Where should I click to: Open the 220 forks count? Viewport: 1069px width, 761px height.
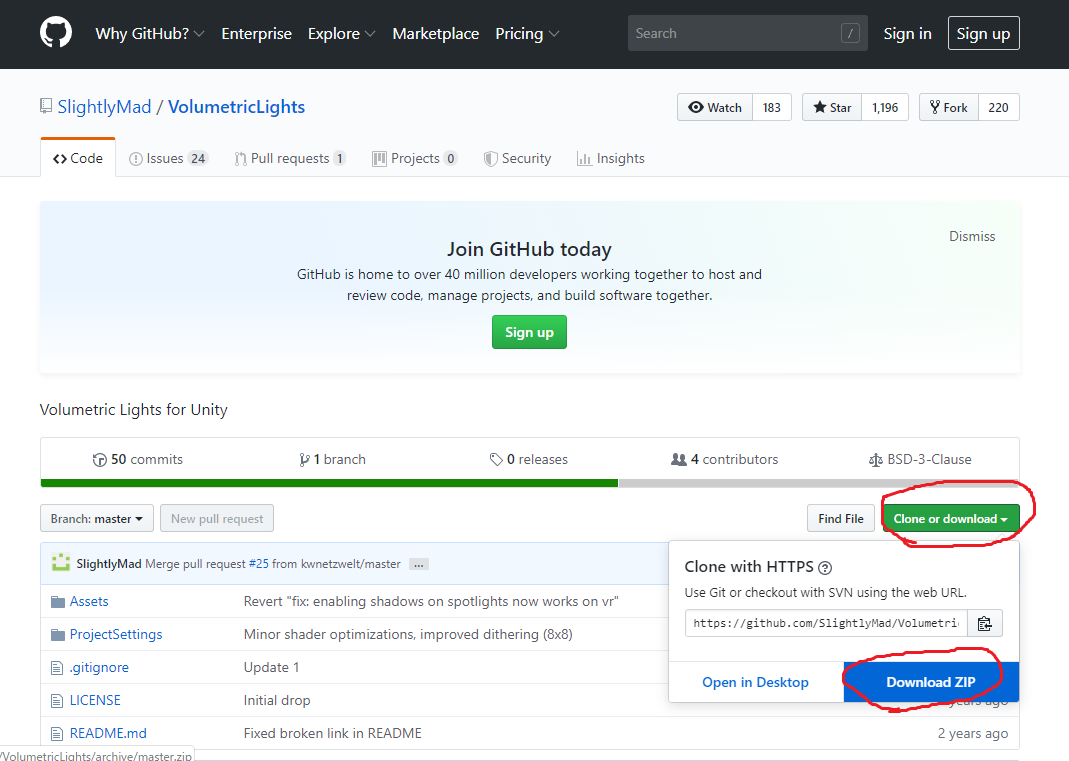999,107
